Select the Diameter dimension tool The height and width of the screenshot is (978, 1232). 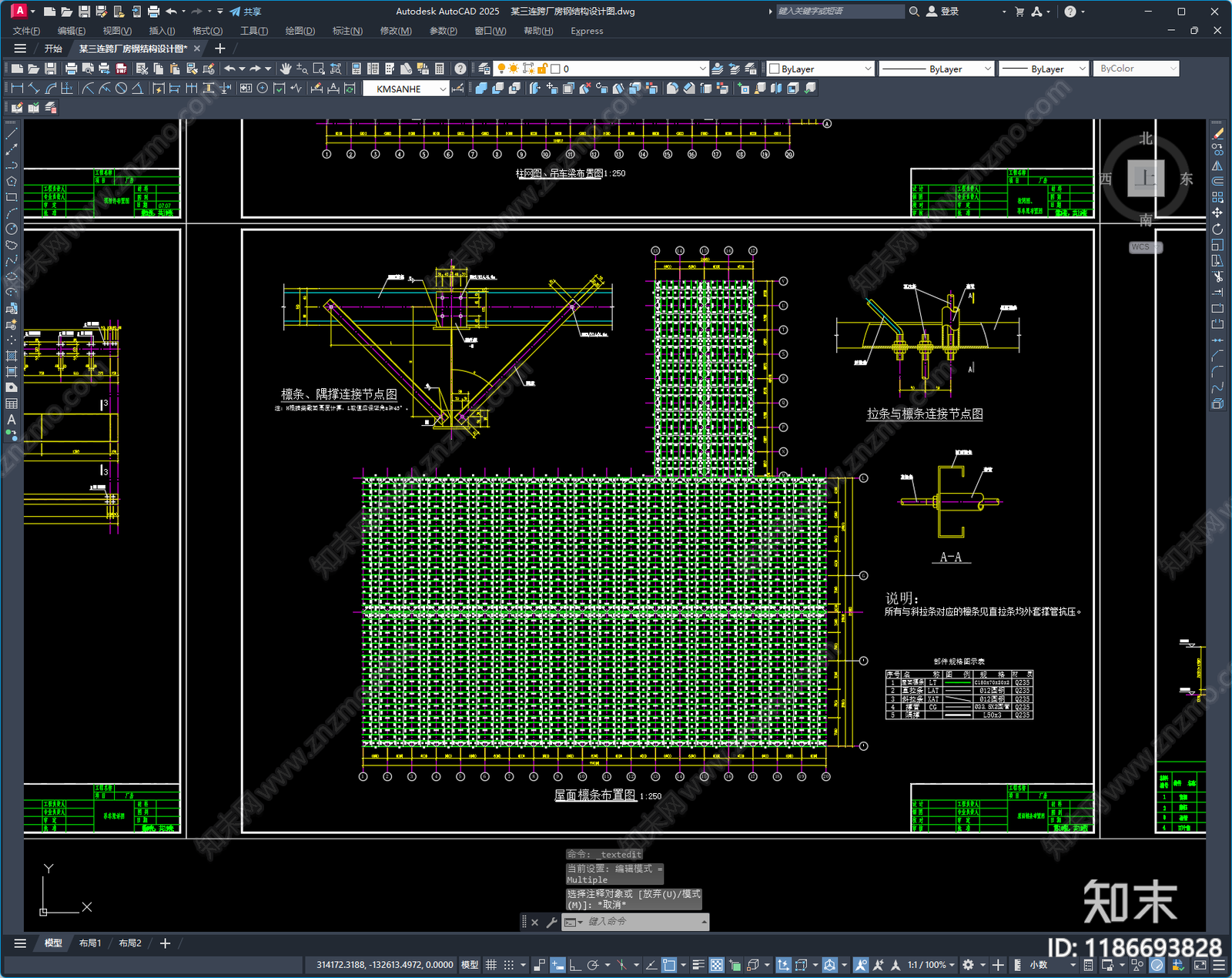pyautogui.click(x=121, y=89)
